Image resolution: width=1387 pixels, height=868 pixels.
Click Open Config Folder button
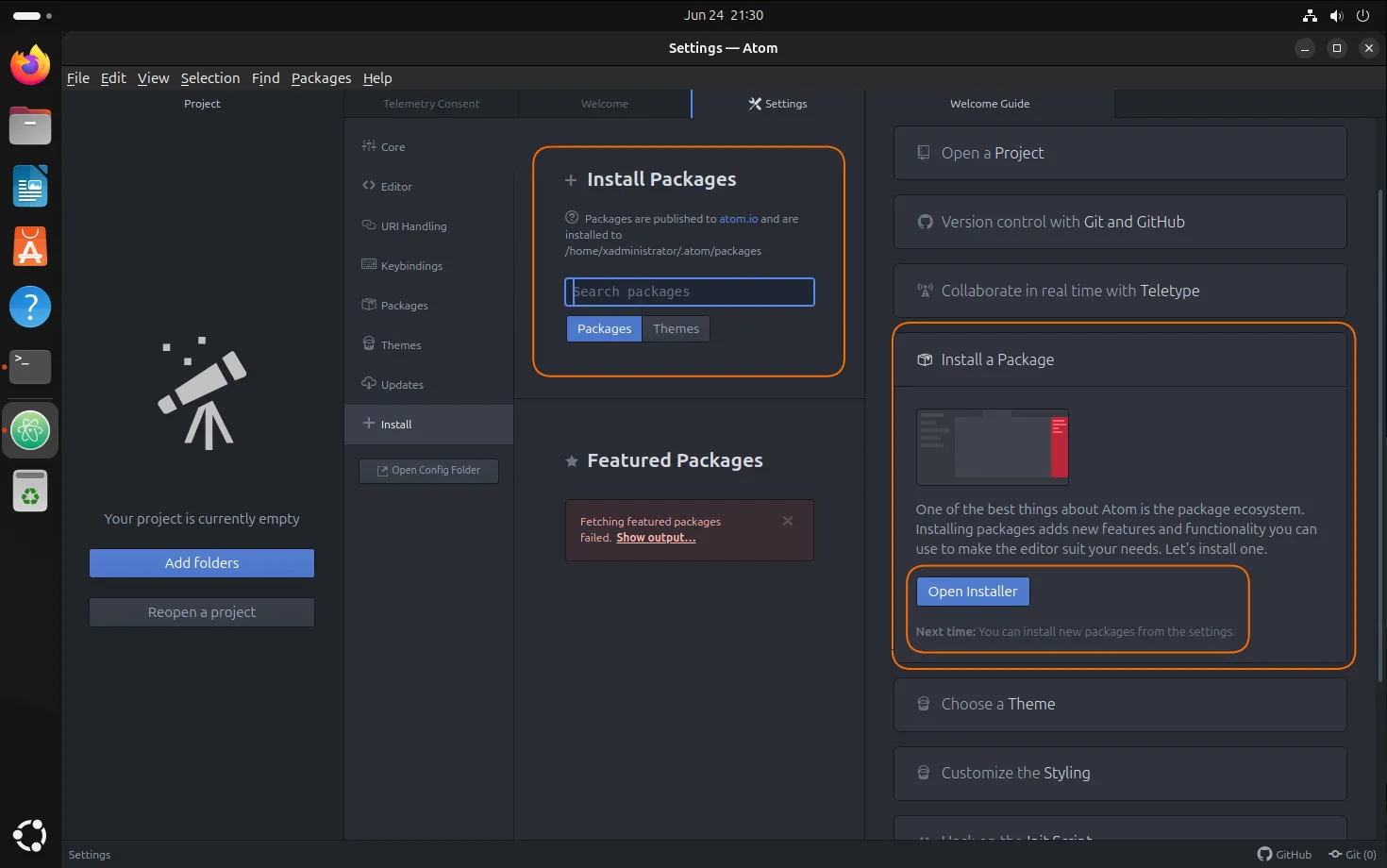[428, 471]
